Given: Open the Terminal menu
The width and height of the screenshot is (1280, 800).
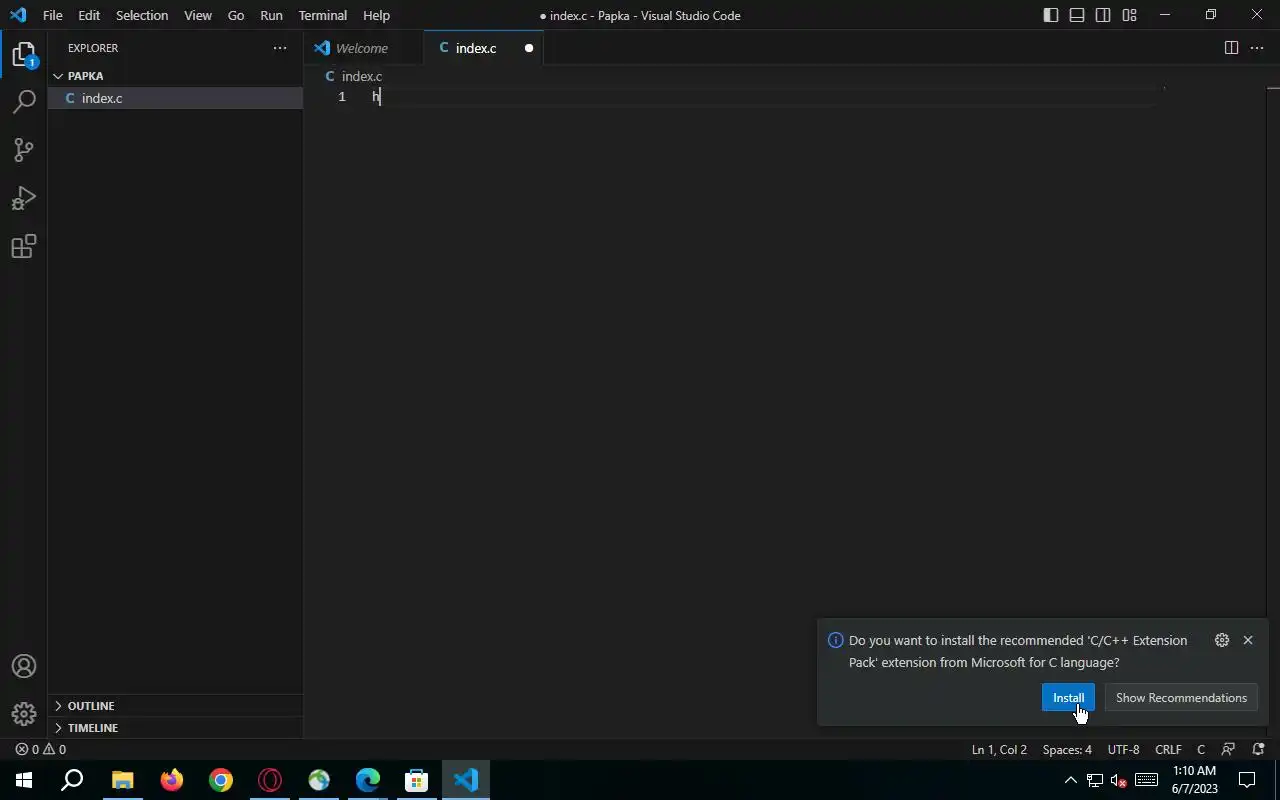Looking at the screenshot, I should (x=323, y=15).
